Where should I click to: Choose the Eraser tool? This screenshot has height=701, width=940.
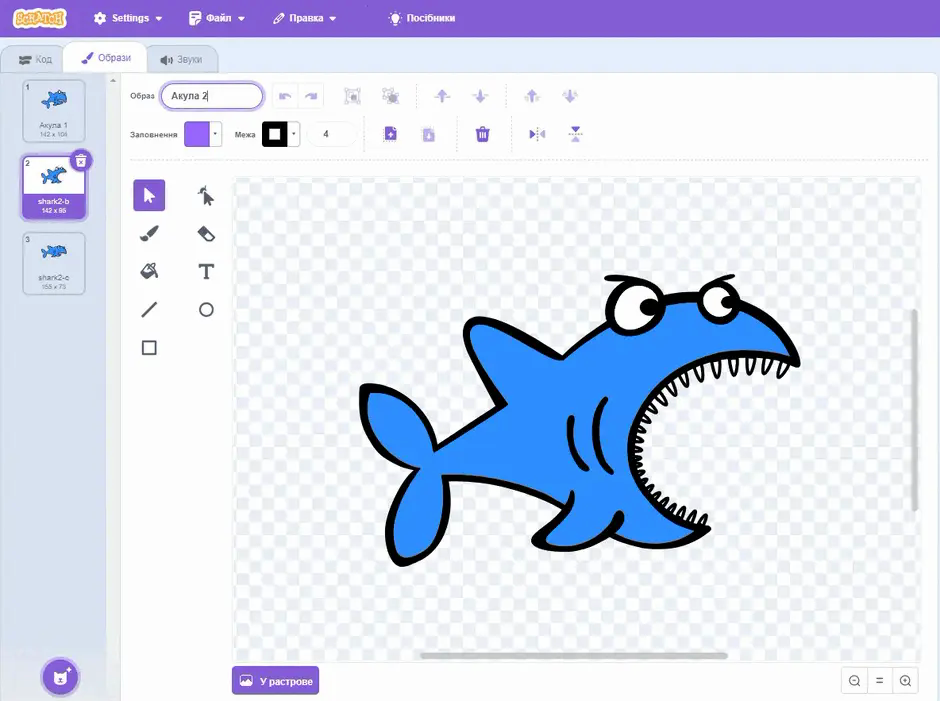206,233
